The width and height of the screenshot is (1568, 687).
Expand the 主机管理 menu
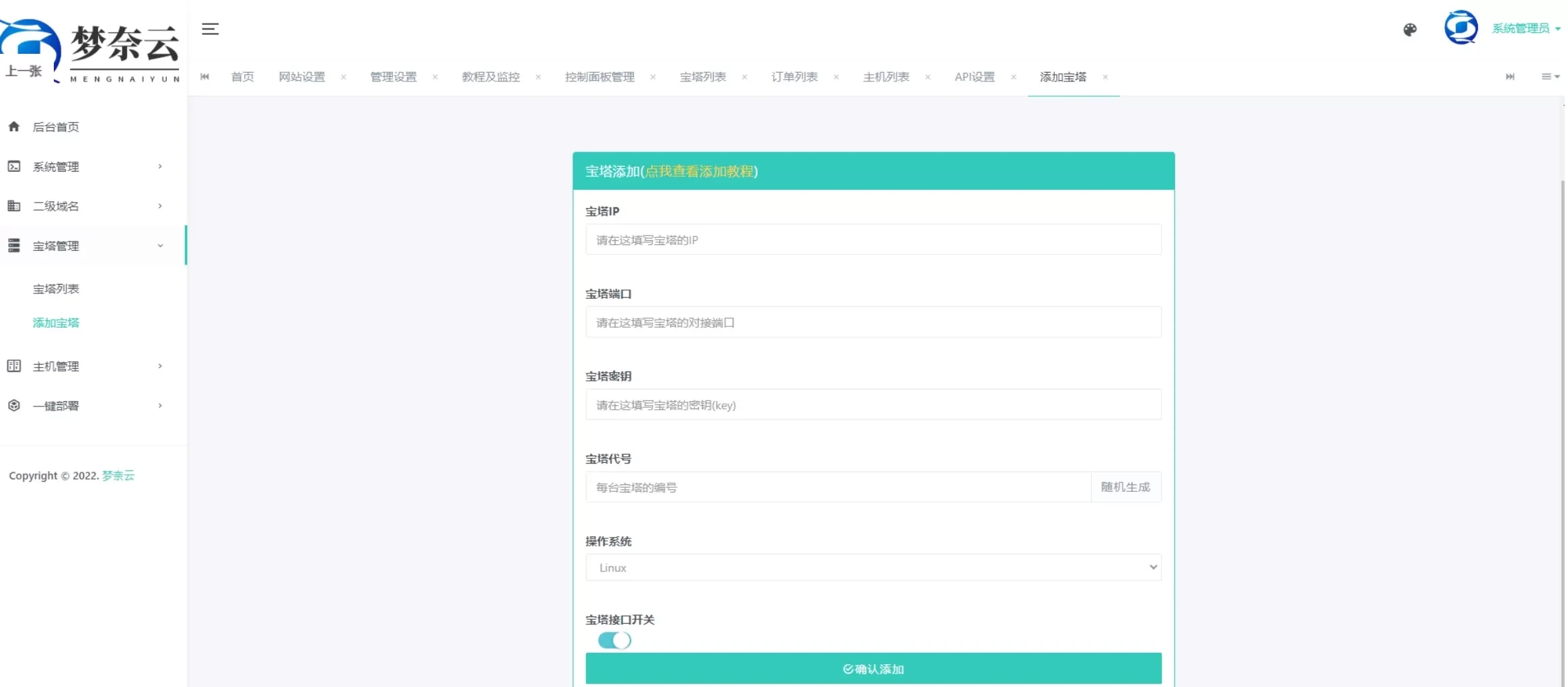point(160,366)
